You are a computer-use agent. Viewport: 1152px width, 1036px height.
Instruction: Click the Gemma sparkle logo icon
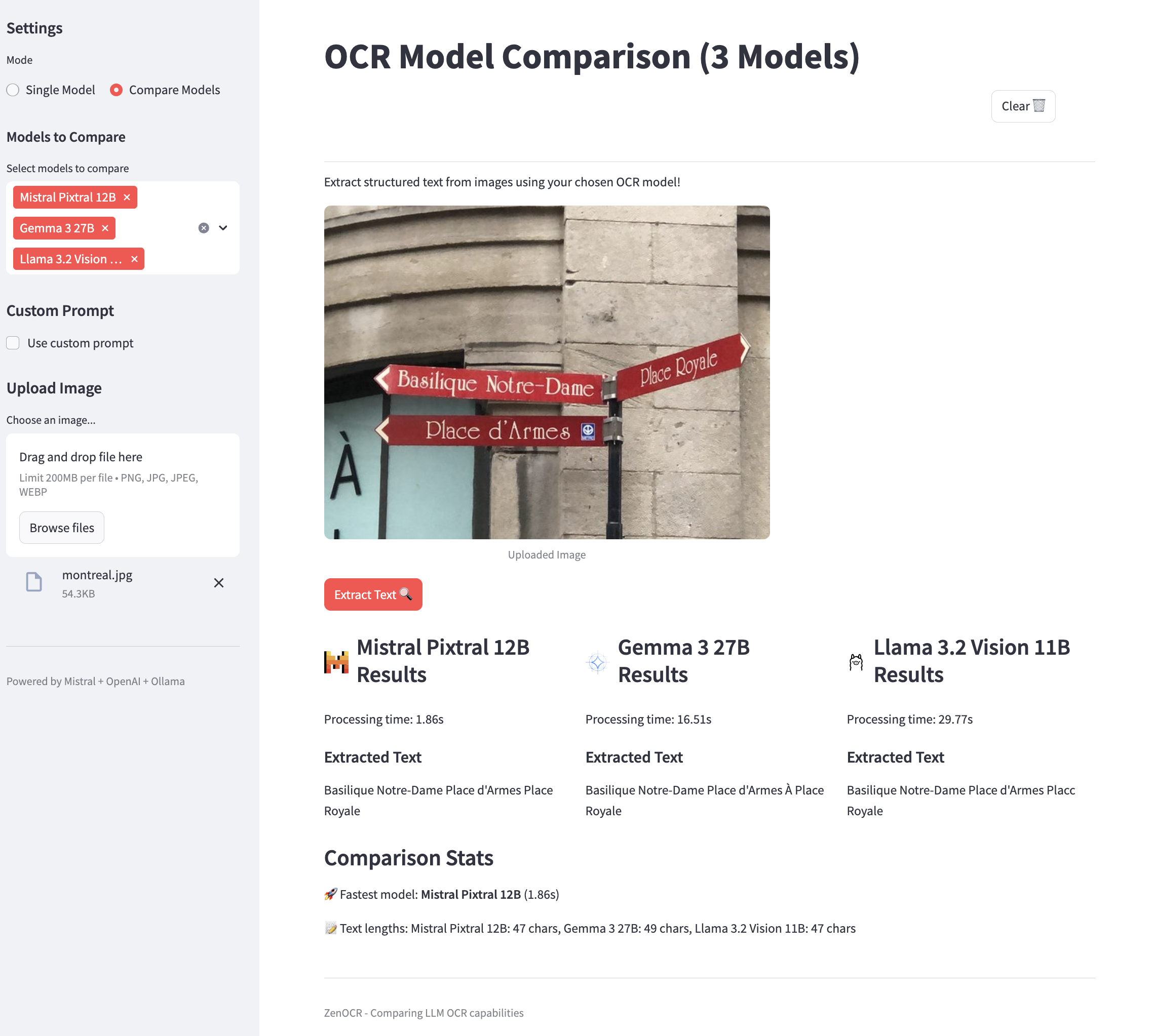click(x=597, y=662)
